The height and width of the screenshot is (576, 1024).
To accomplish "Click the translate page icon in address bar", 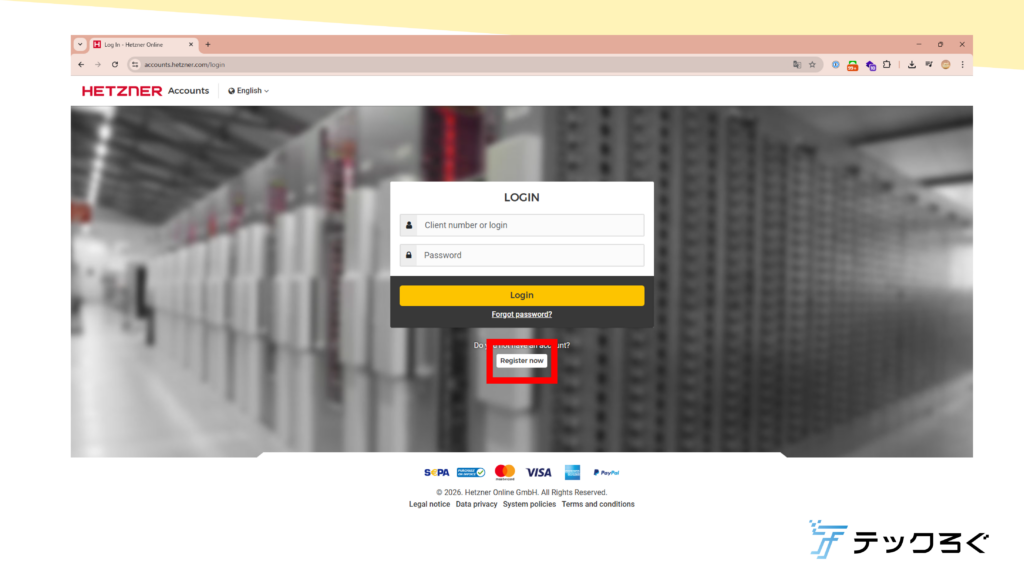I will point(797,64).
